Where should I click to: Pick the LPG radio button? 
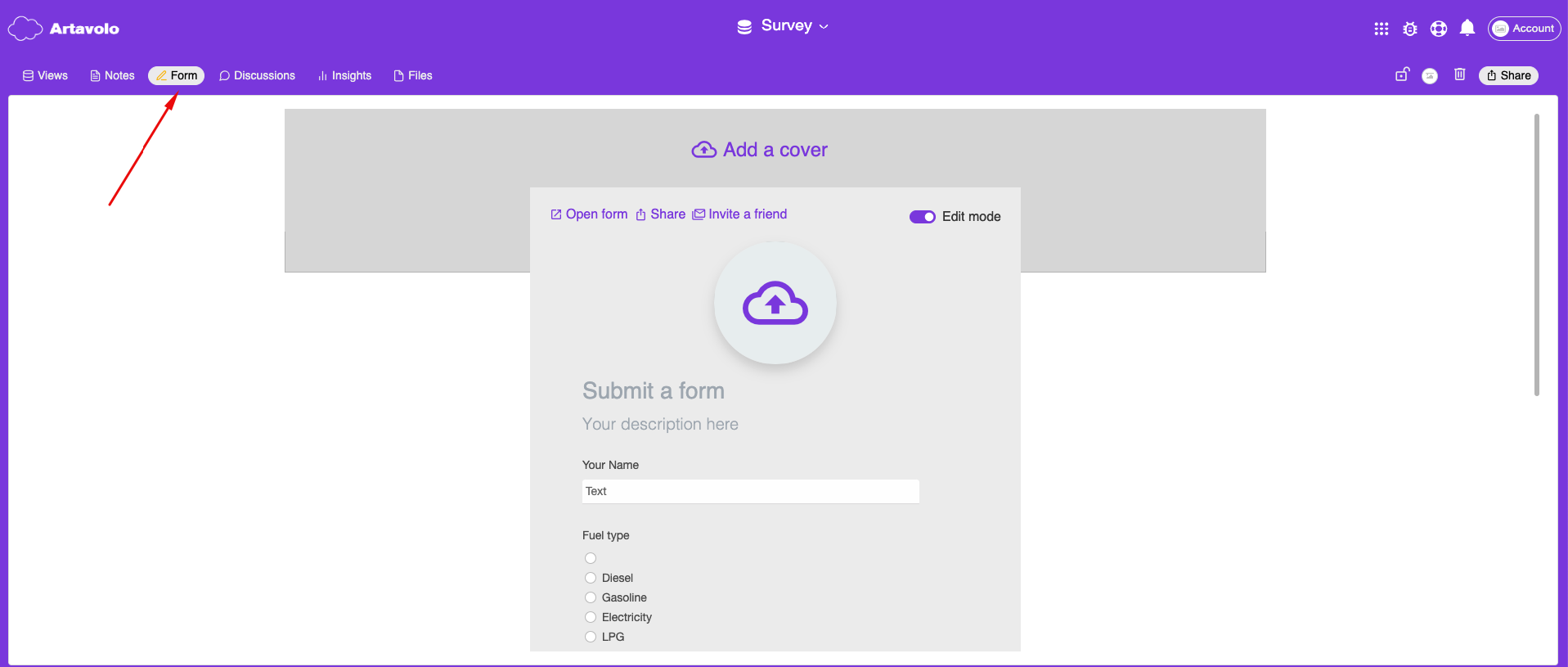point(591,637)
